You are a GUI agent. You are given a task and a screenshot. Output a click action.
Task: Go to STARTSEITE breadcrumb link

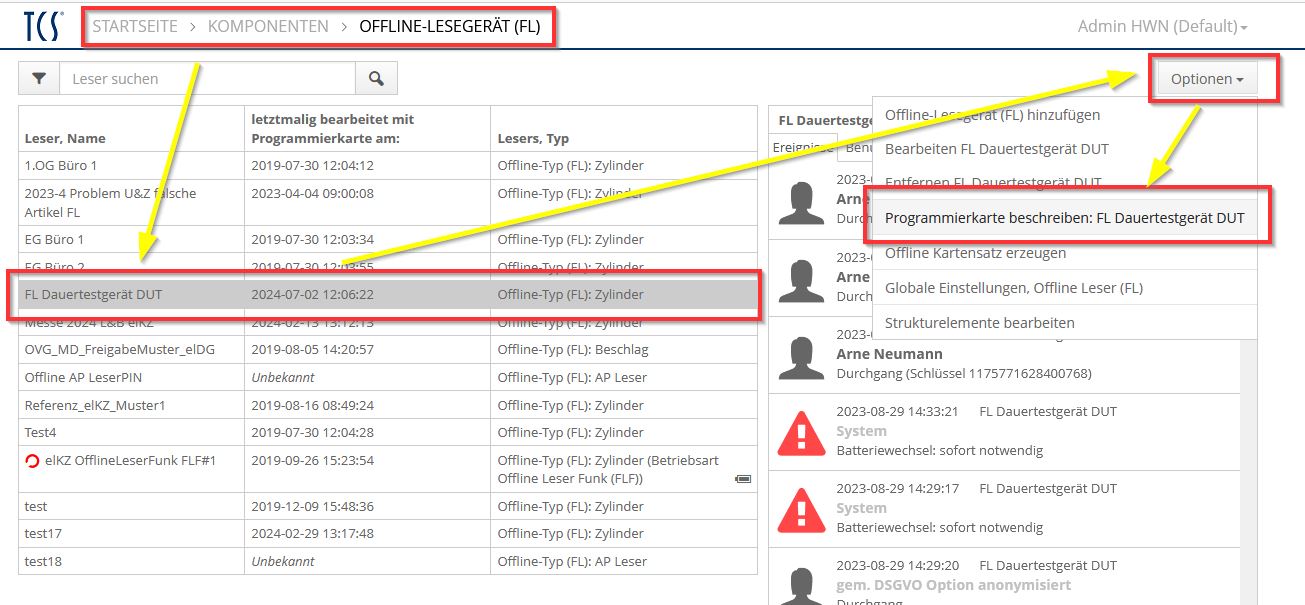[135, 27]
